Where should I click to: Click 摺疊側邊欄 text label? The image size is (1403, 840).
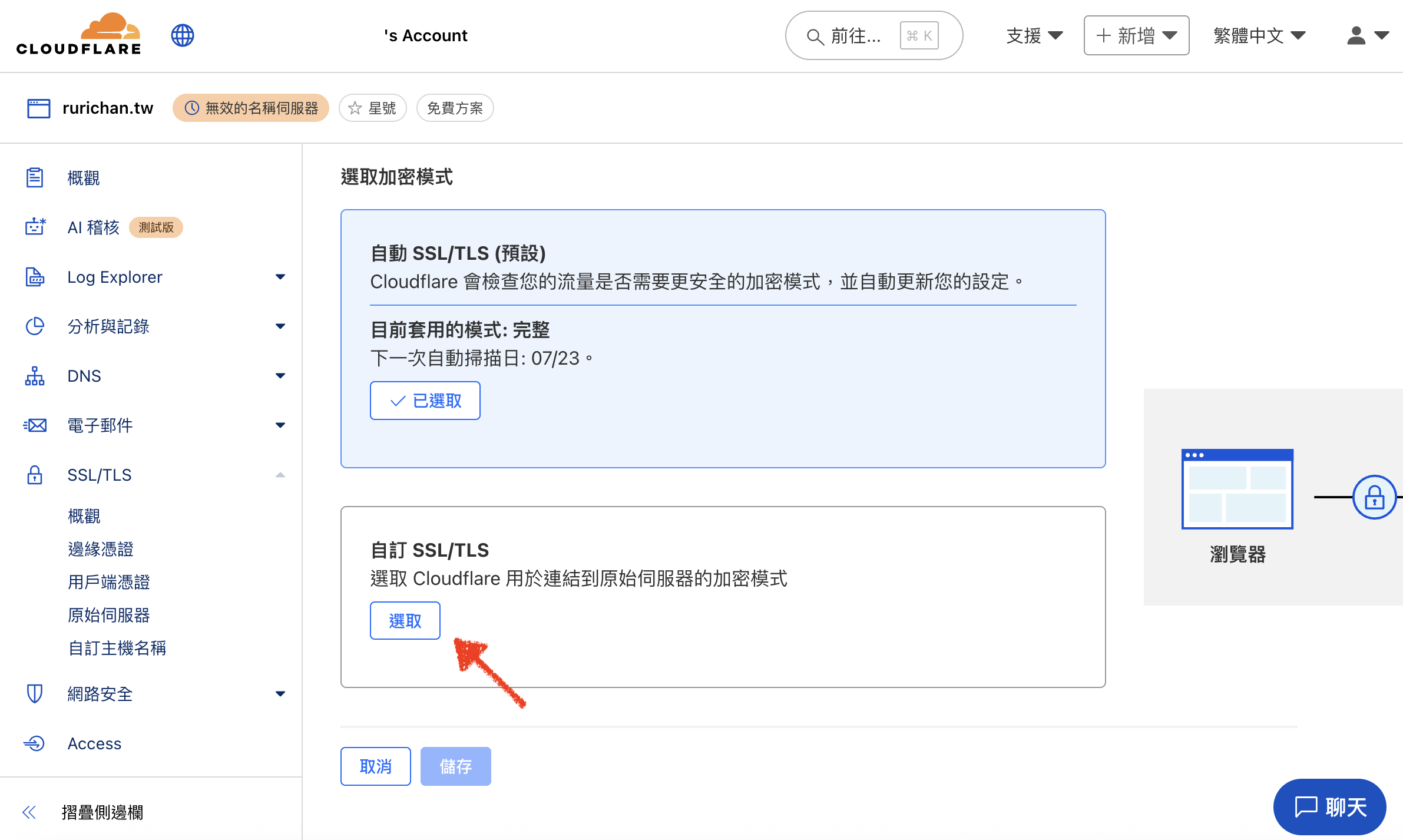point(102,813)
